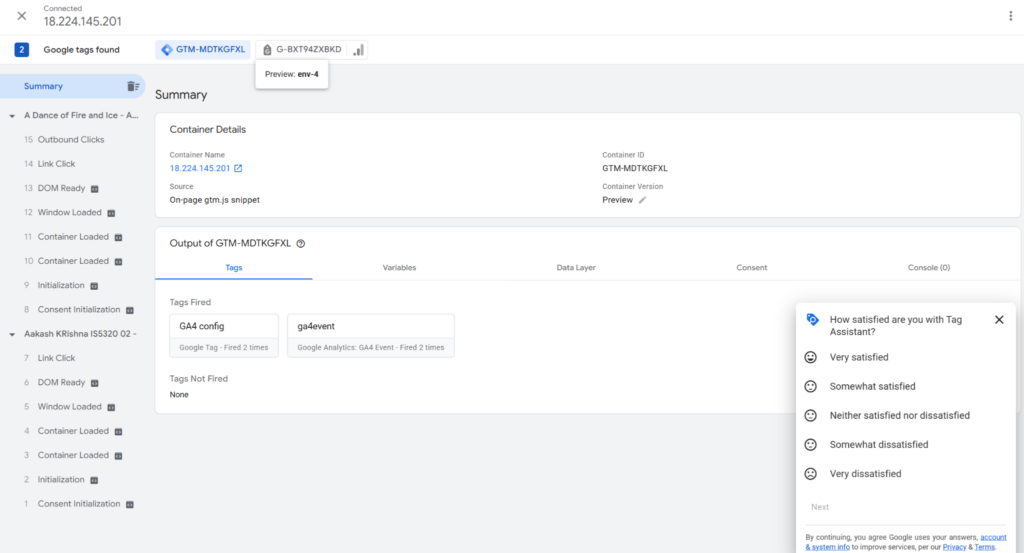Switch to the Data Layer tab
This screenshot has width=1024, height=553.
coord(576,268)
